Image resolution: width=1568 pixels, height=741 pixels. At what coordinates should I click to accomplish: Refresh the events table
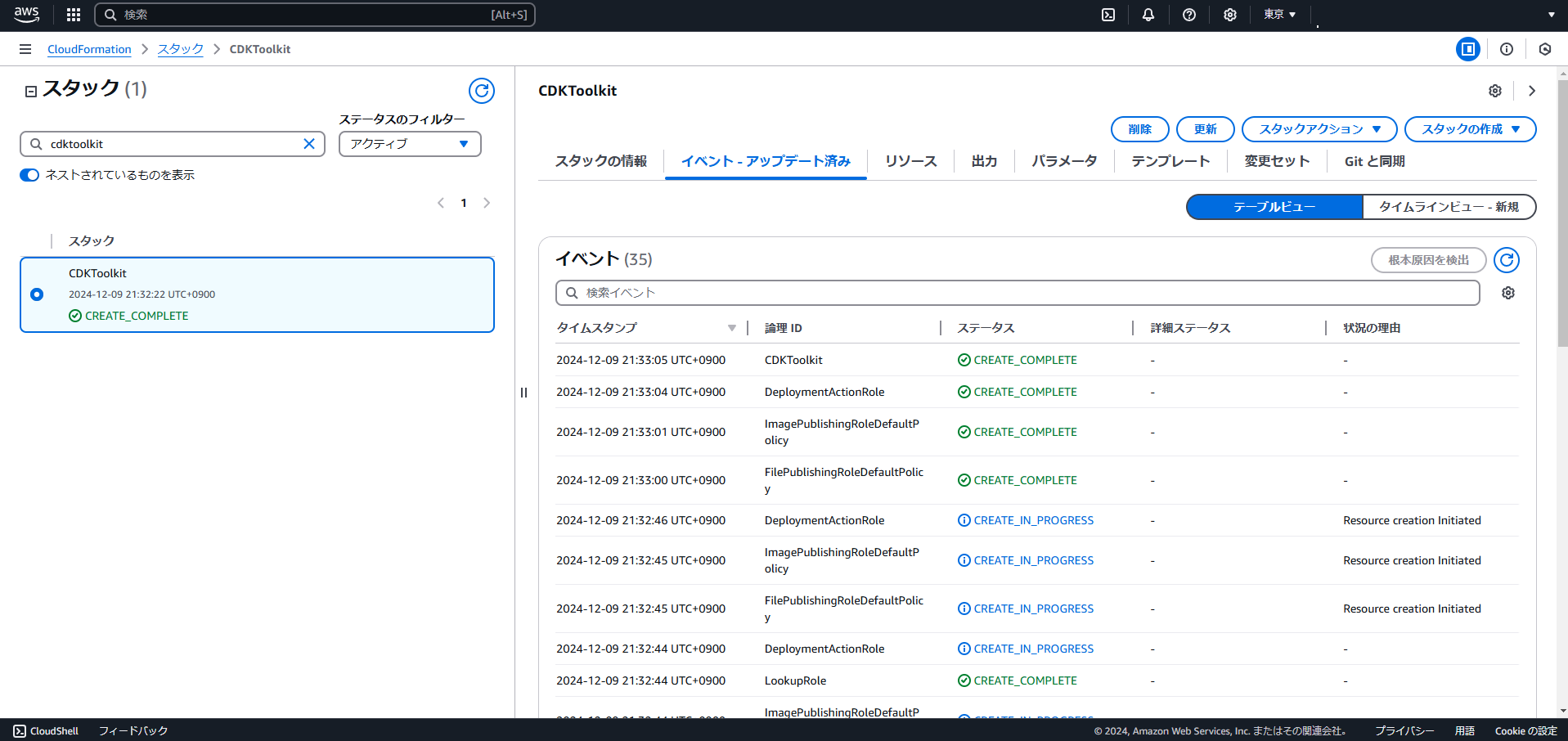point(1507,260)
